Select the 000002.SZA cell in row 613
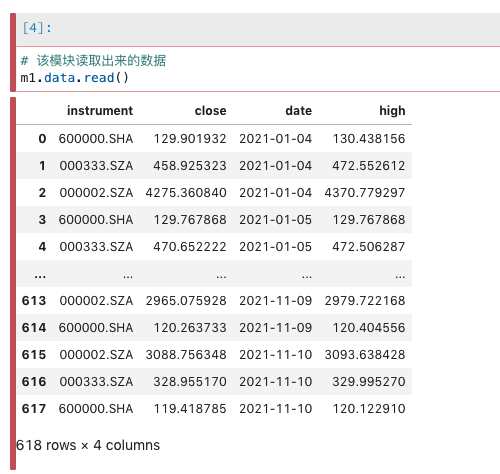500x474 pixels. [96, 301]
